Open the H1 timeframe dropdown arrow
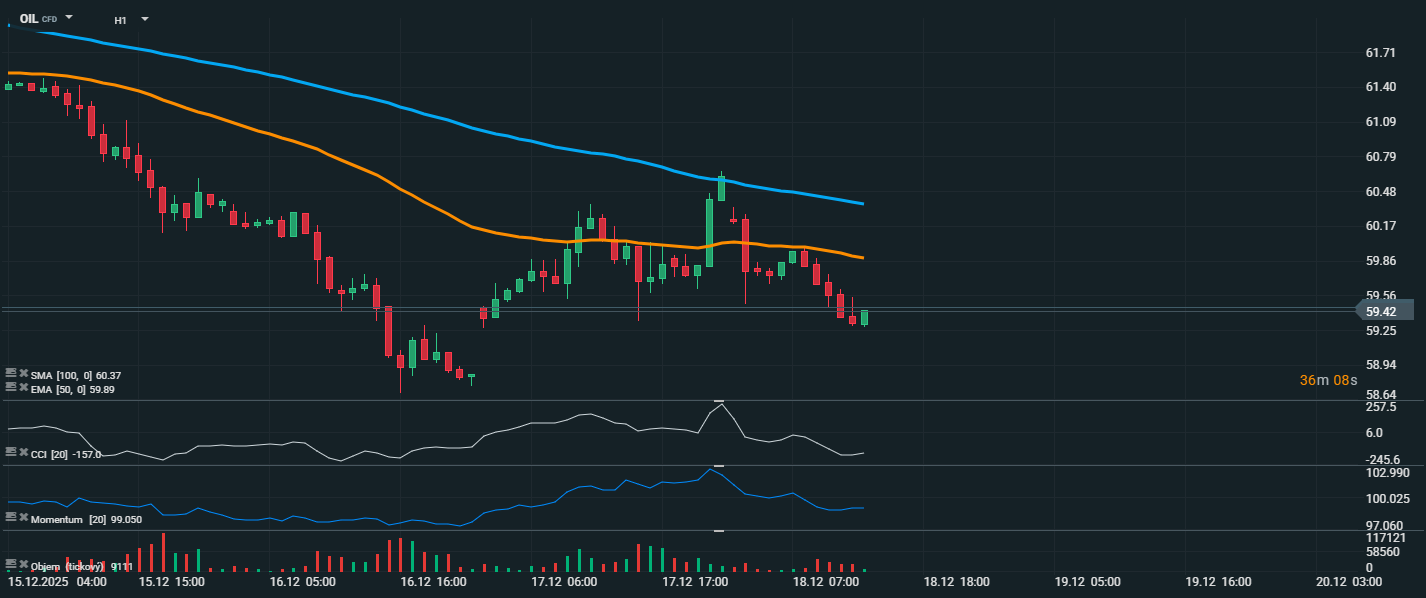Viewport: 1426px width, 598px height. click(x=145, y=19)
